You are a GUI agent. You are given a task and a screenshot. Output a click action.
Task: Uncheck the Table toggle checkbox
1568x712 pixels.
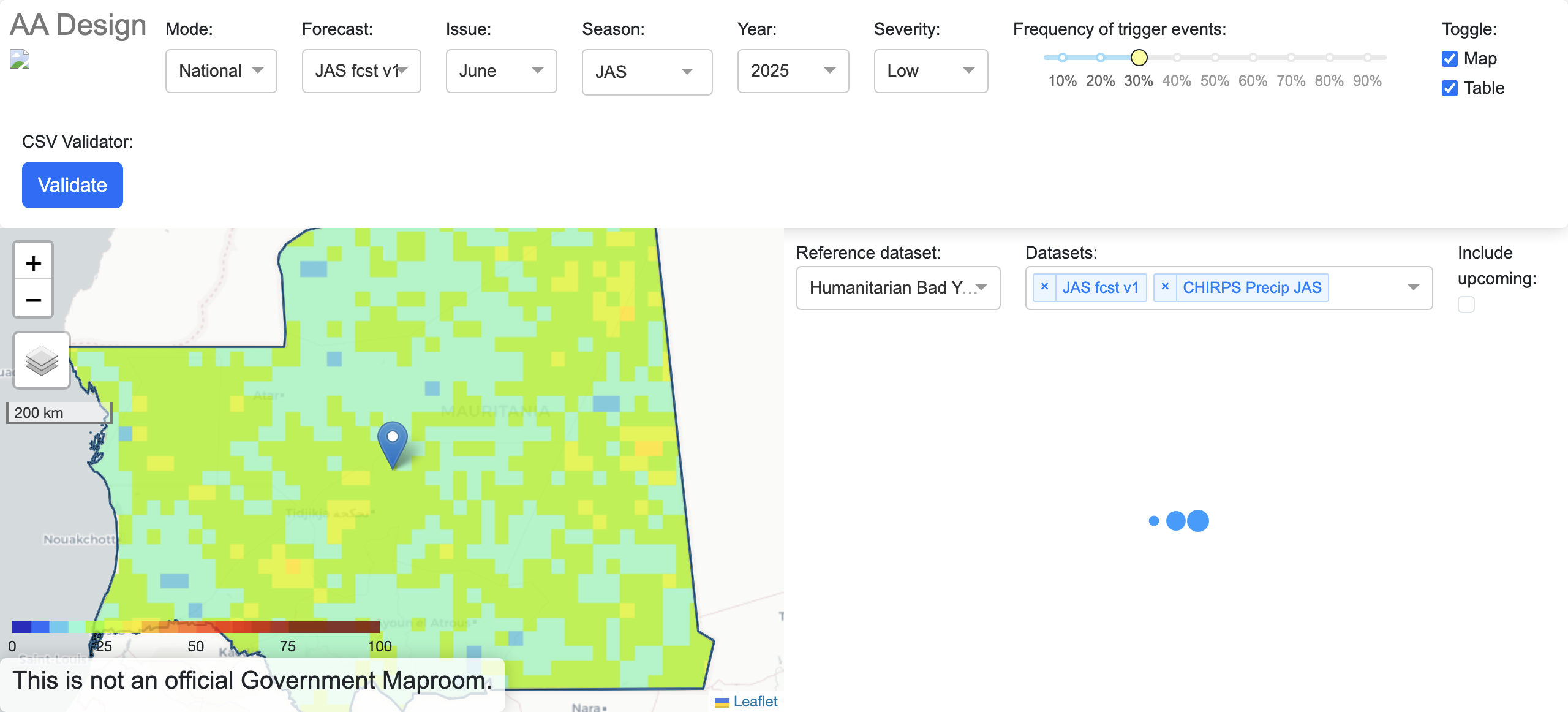1450,88
